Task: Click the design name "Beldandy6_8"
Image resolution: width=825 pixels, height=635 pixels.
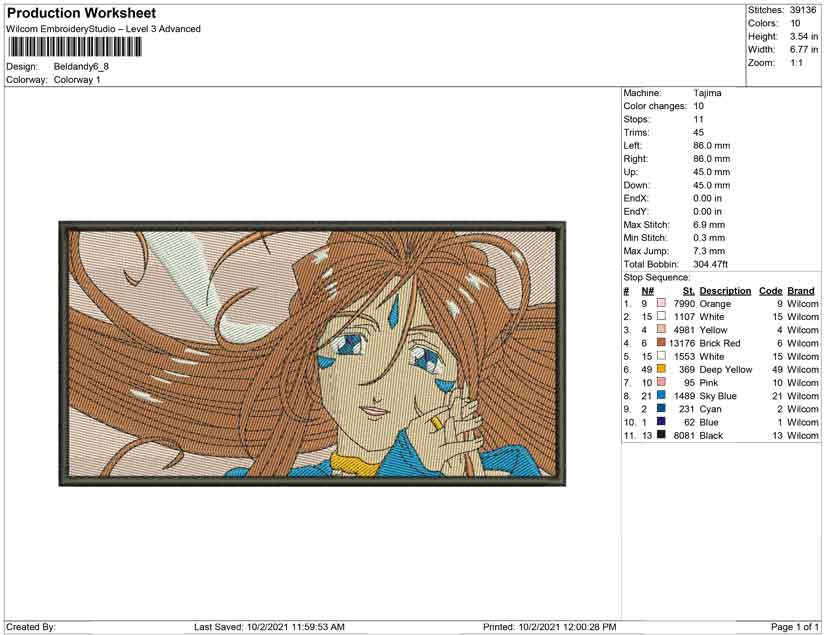Action: 81,67
